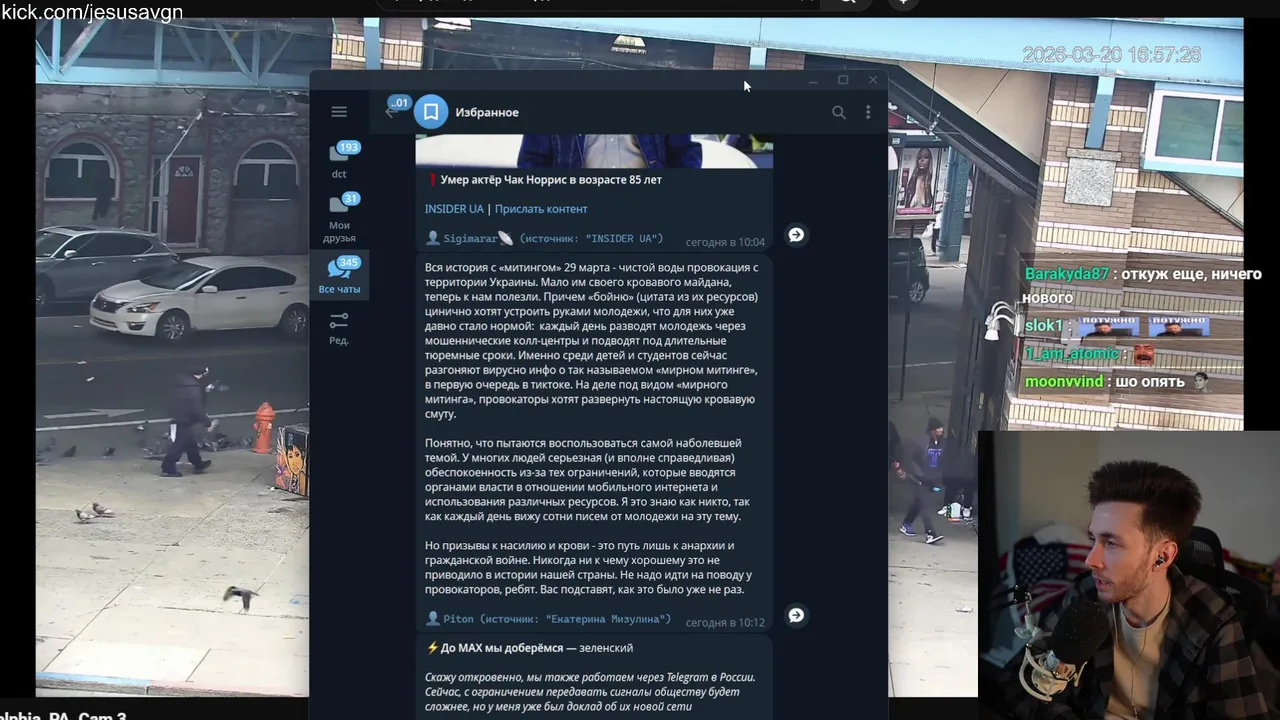Open the photo above the Chuck Norris headline

tap(594, 151)
